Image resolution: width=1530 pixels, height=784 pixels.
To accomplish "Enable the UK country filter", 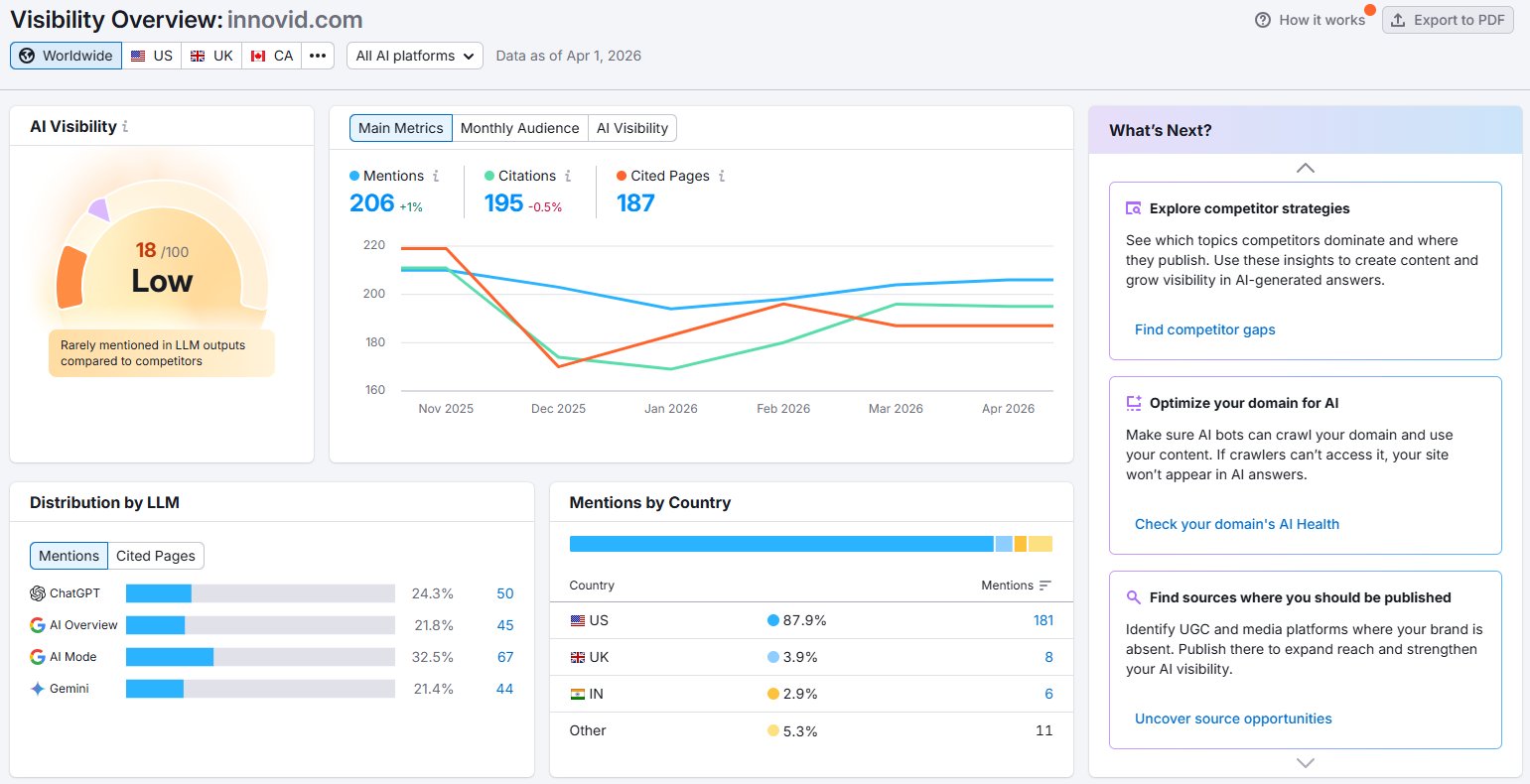I will pos(210,56).
